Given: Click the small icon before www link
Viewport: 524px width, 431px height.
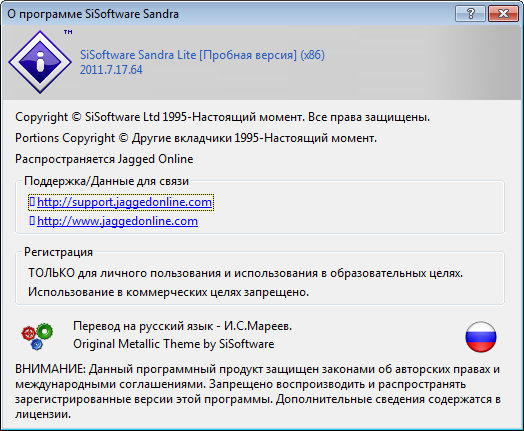Looking at the screenshot, I should point(32,221).
